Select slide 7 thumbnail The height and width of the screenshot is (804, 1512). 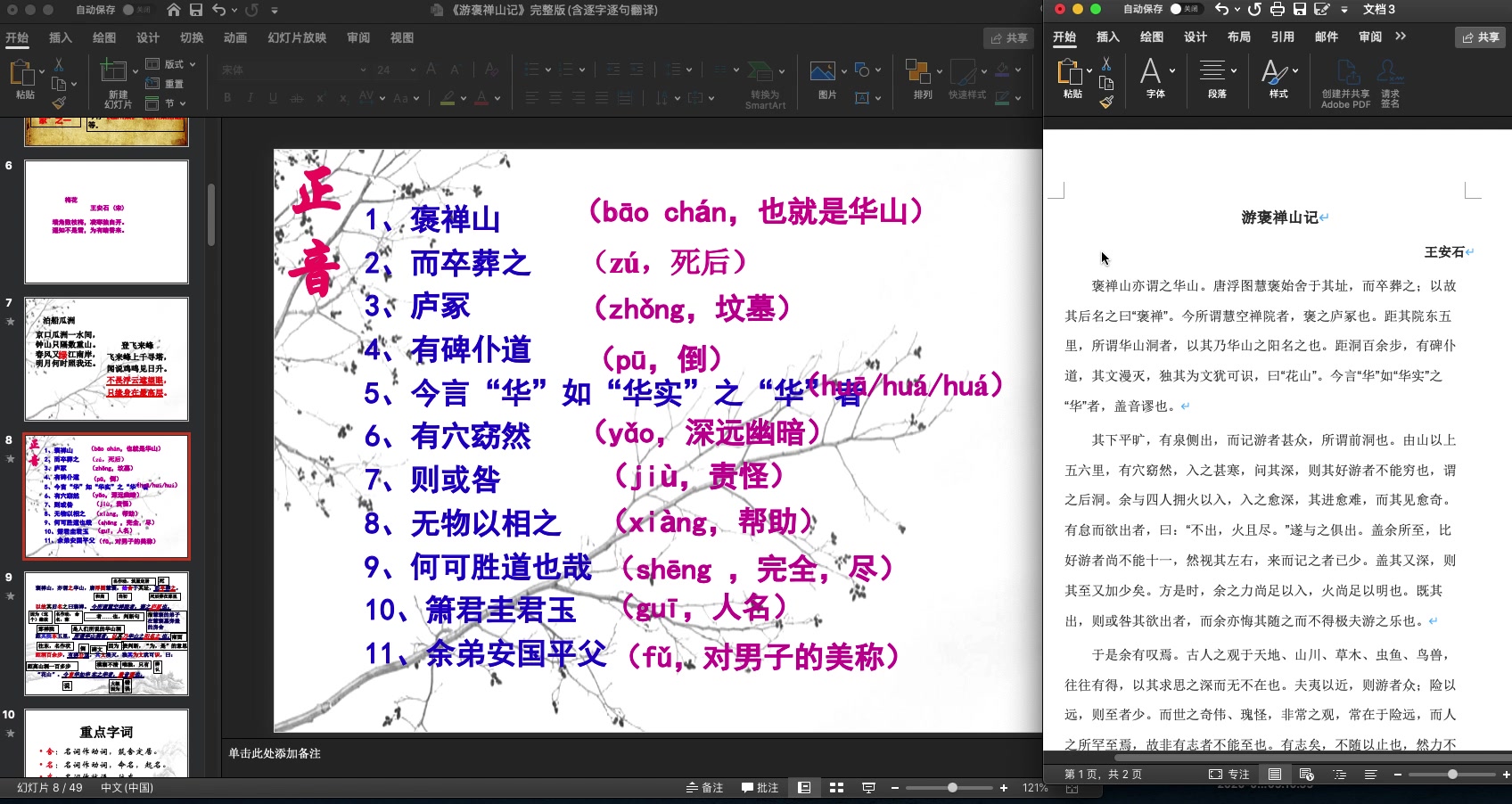pyautogui.click(x=106, y=359)
